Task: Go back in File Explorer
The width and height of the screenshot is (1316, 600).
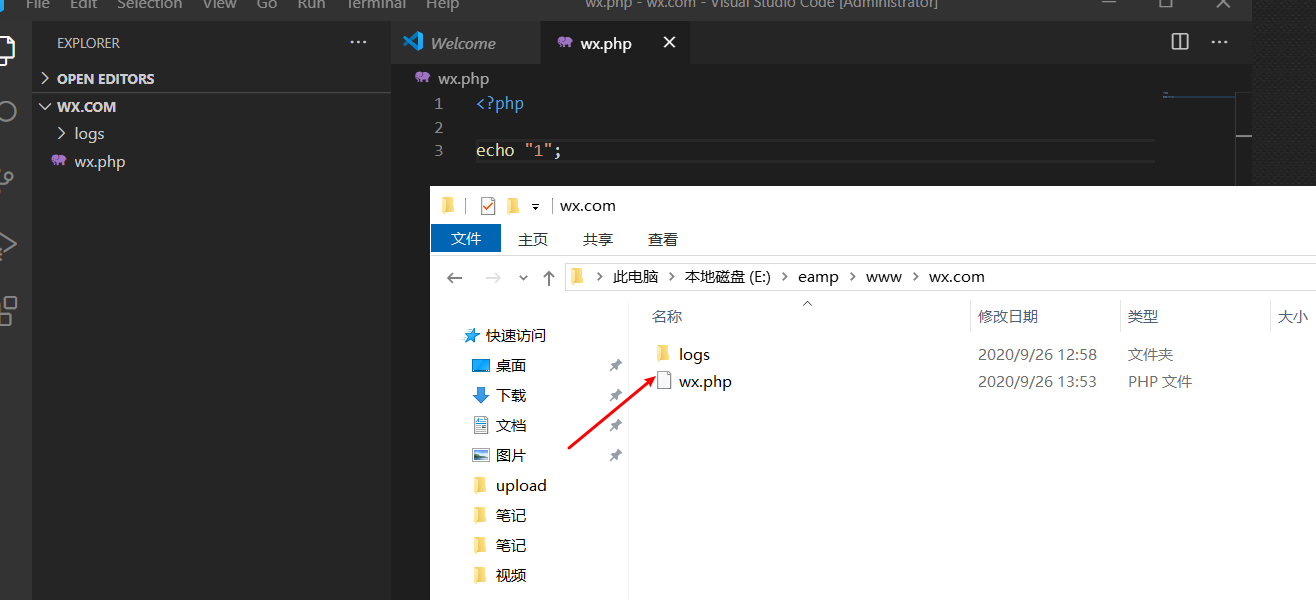Action: coord(455,278)
